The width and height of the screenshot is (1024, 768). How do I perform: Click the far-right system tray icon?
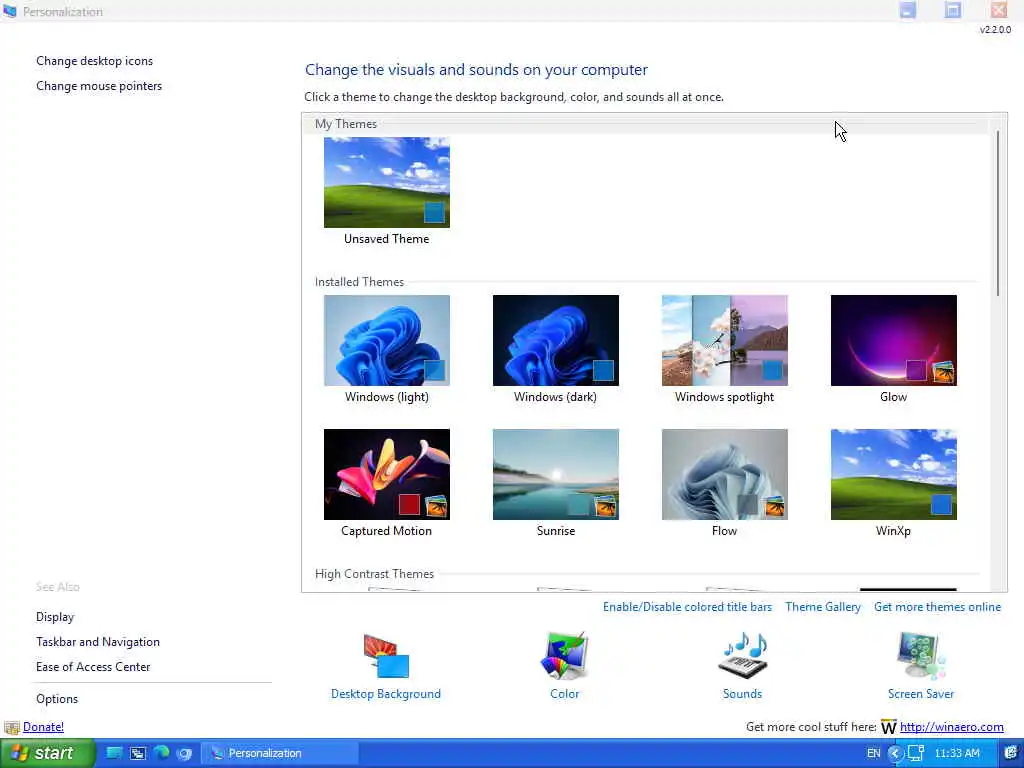[x=1010, y=753]
